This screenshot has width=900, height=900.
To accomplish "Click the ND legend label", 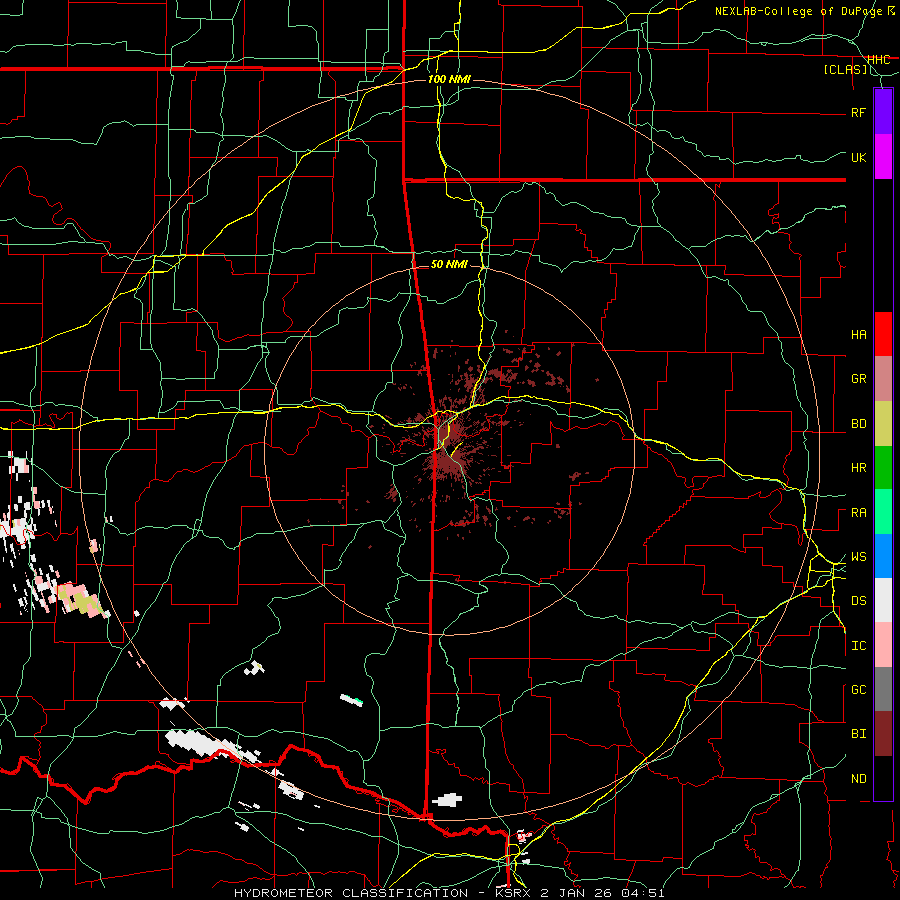I will (x=858, y=779).
